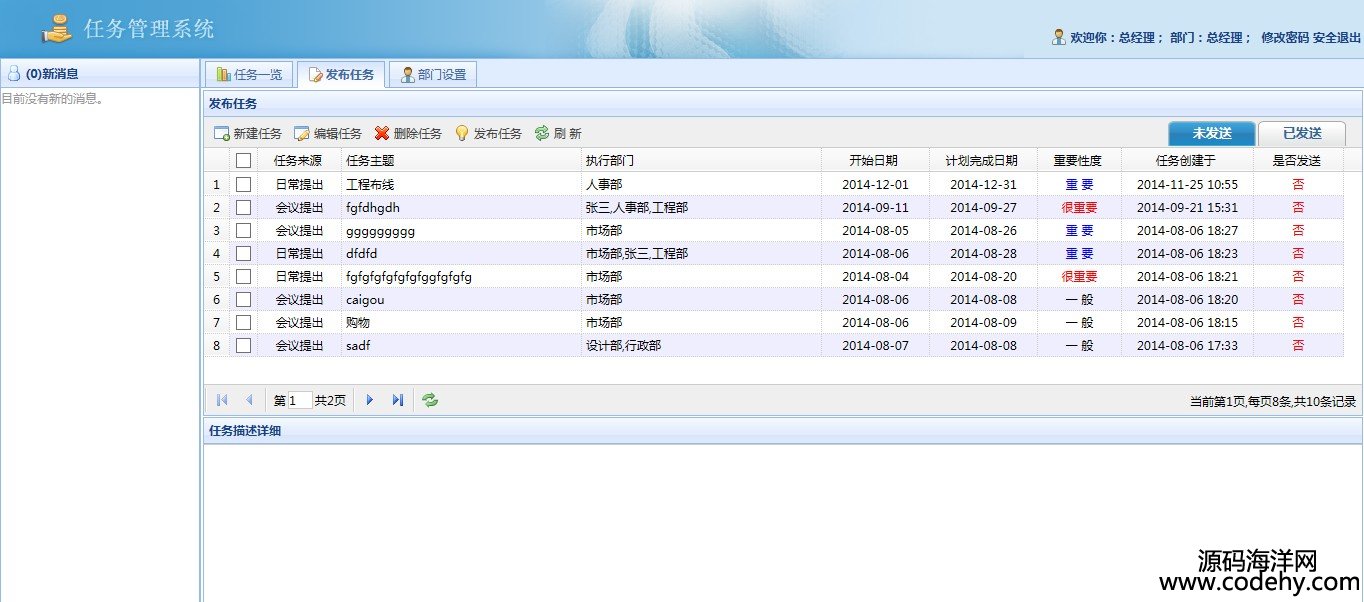Click the 新建任务 (new task) icon

tap(222, 134)
